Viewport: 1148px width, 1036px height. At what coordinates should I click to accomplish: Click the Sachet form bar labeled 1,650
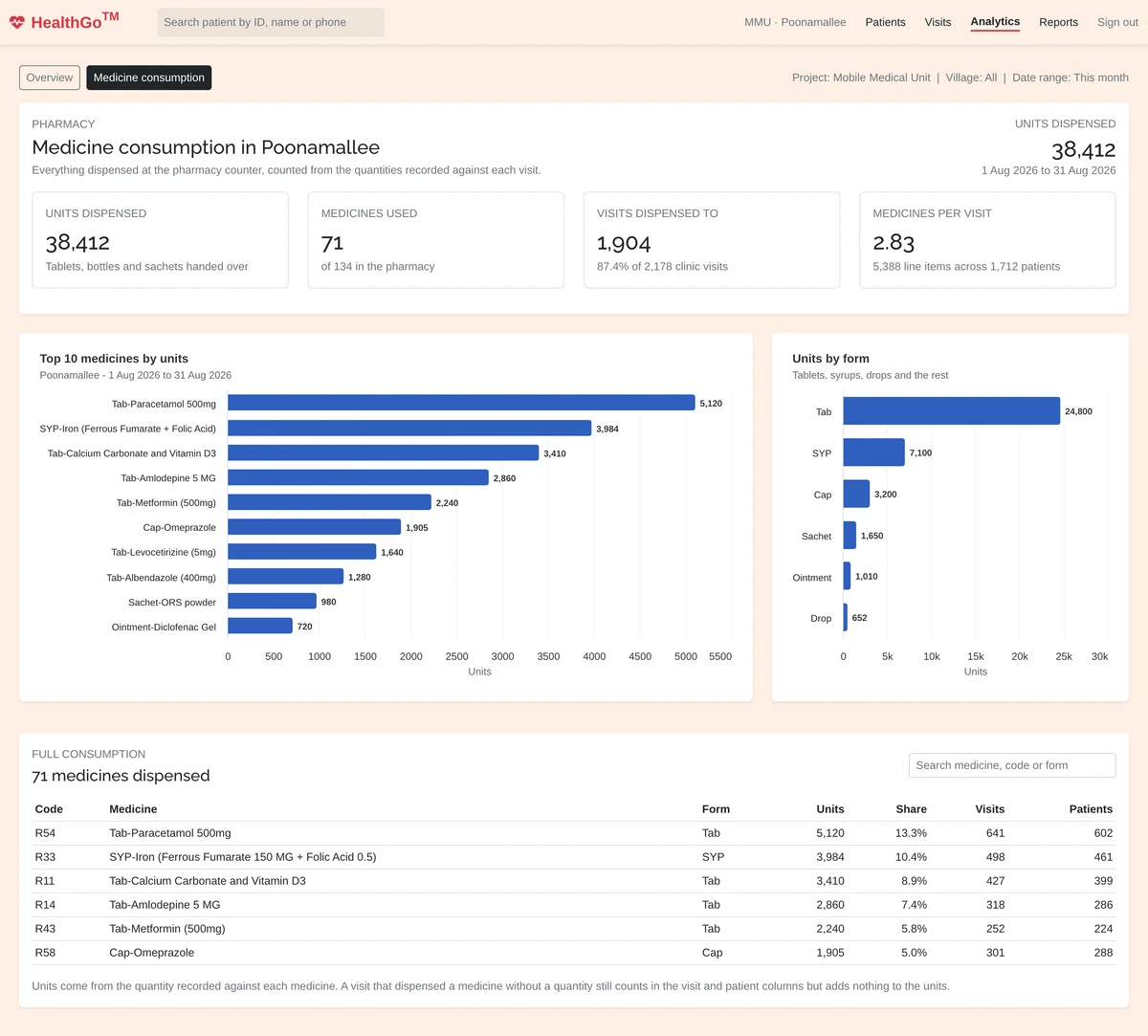[850, 536]
